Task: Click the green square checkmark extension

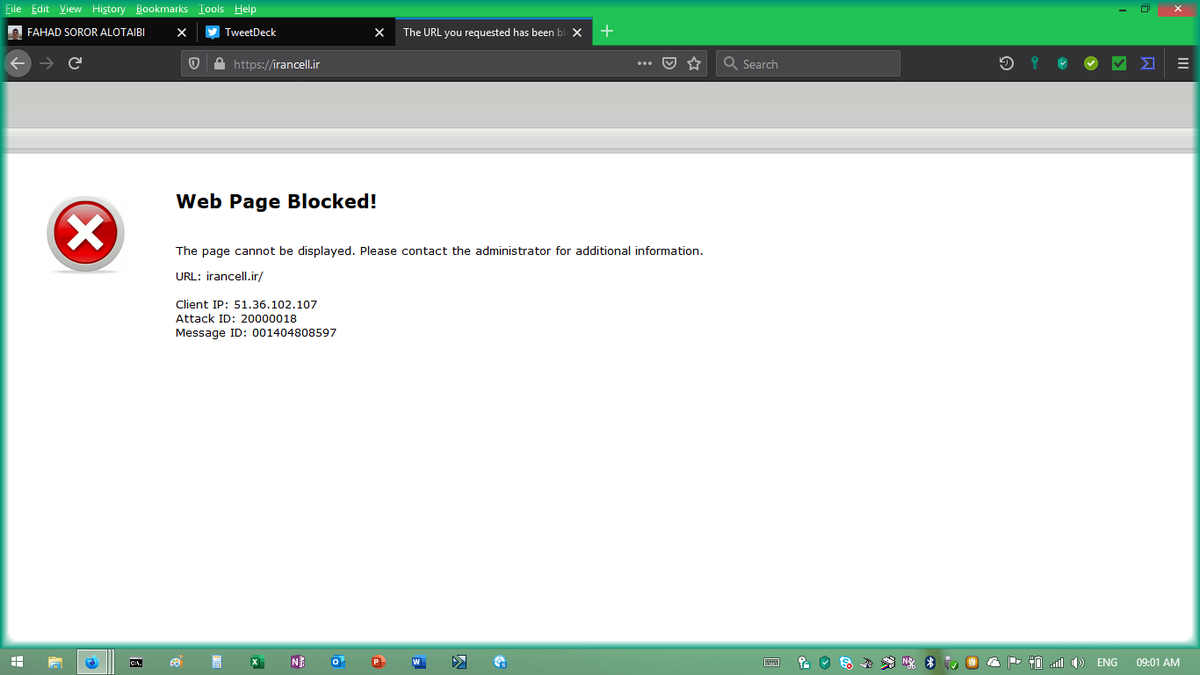Action: (x=1119, y=64)
